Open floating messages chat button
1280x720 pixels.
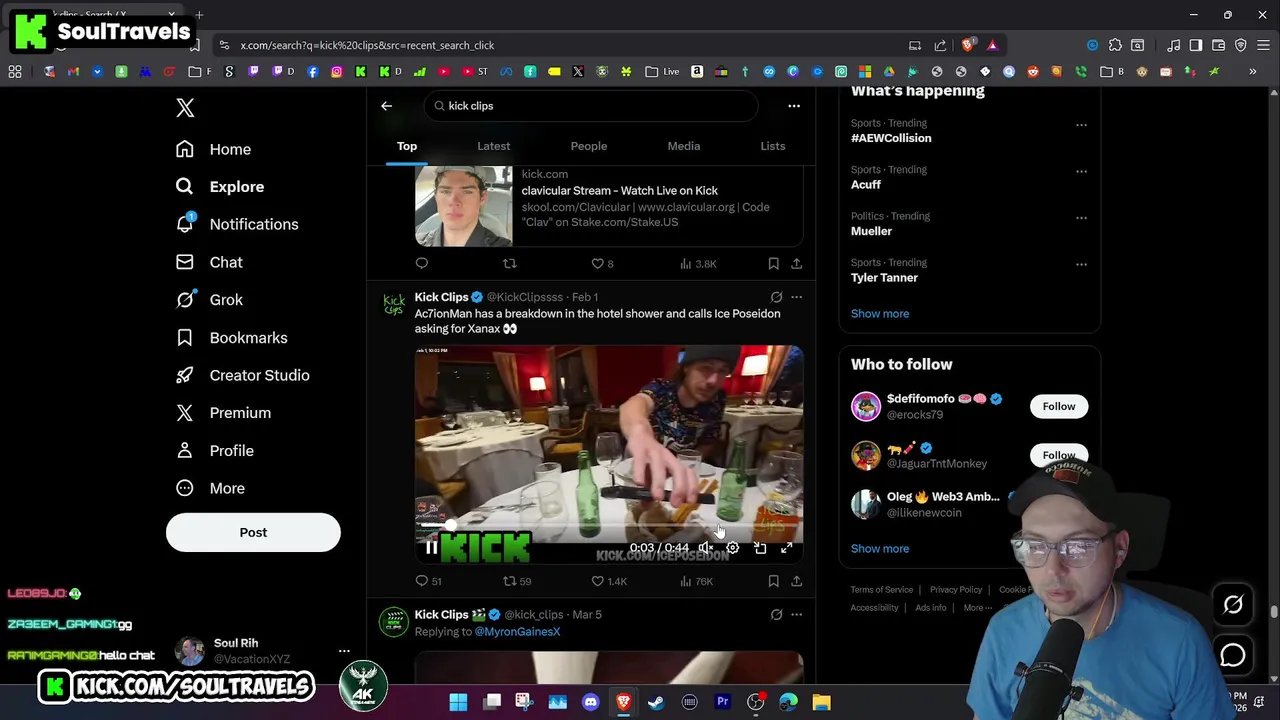tap(1233, 655)
